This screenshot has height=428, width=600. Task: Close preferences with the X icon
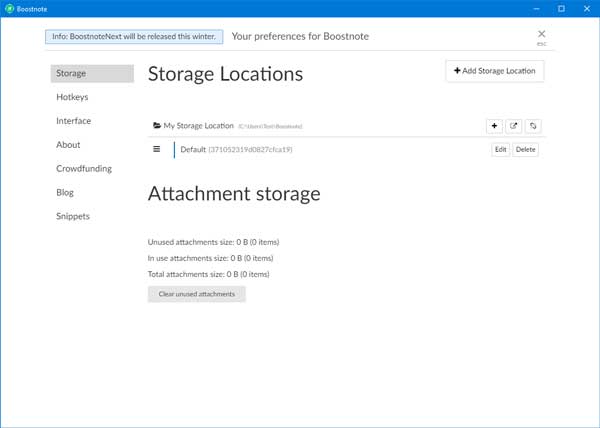[x=542, y=34]
